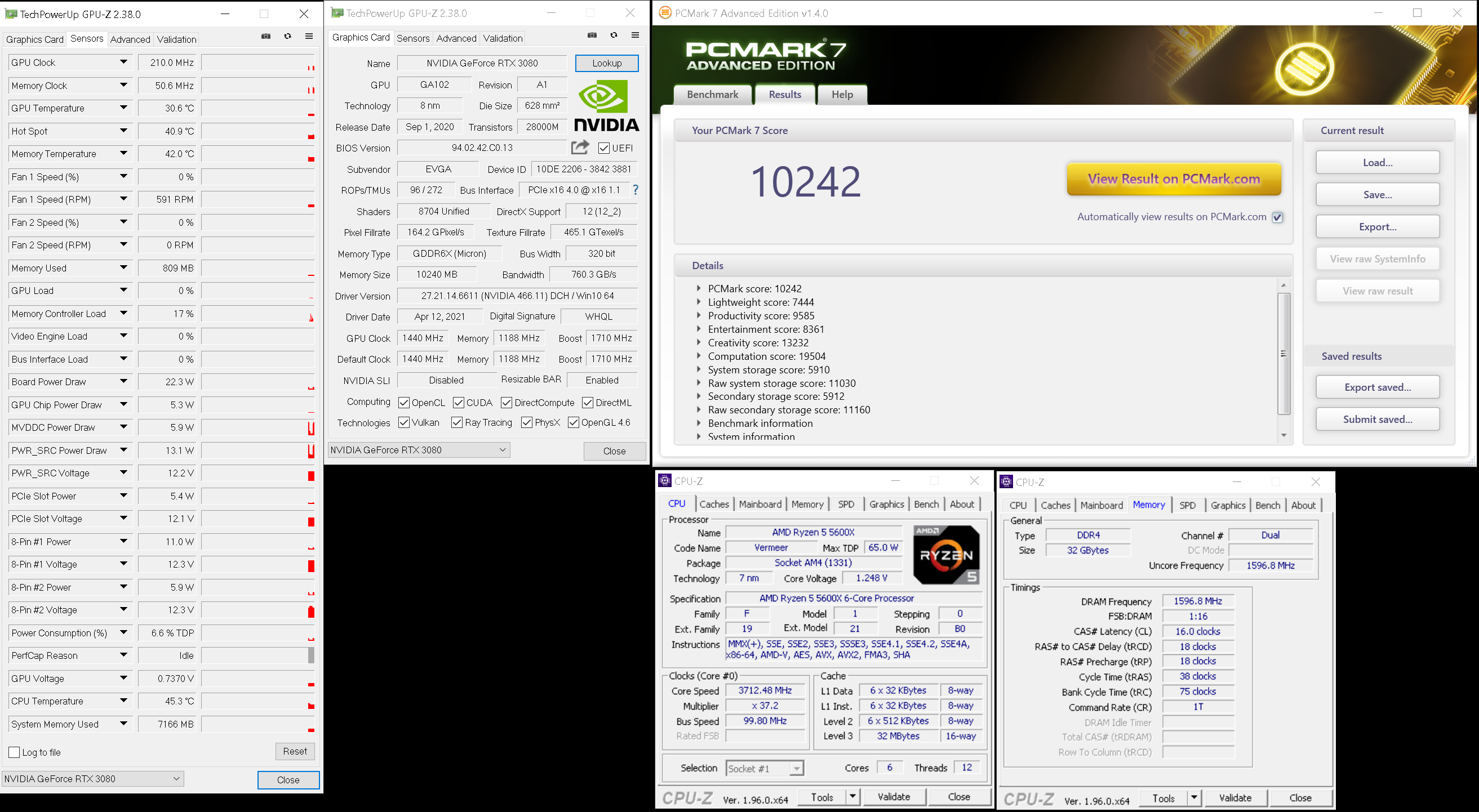This screenshot has height=812, width=1479.
Task: Open the Mainboard tab in CPU-Z CPU window
Action: tap(760, 504)
